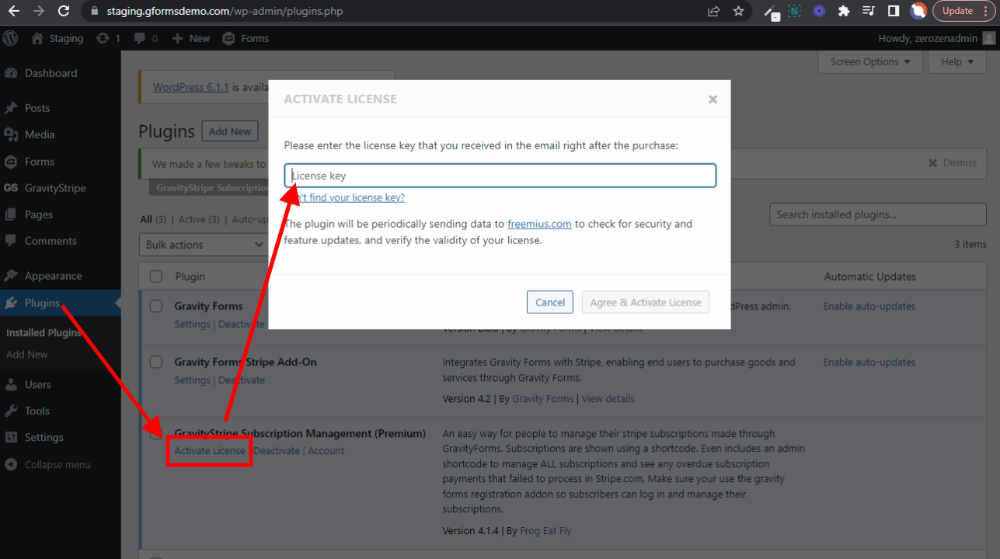Viewport: 1000px width, 559px height.
Task: Enable auto-updates for Stripe Add-On
Action: (869, 362)
